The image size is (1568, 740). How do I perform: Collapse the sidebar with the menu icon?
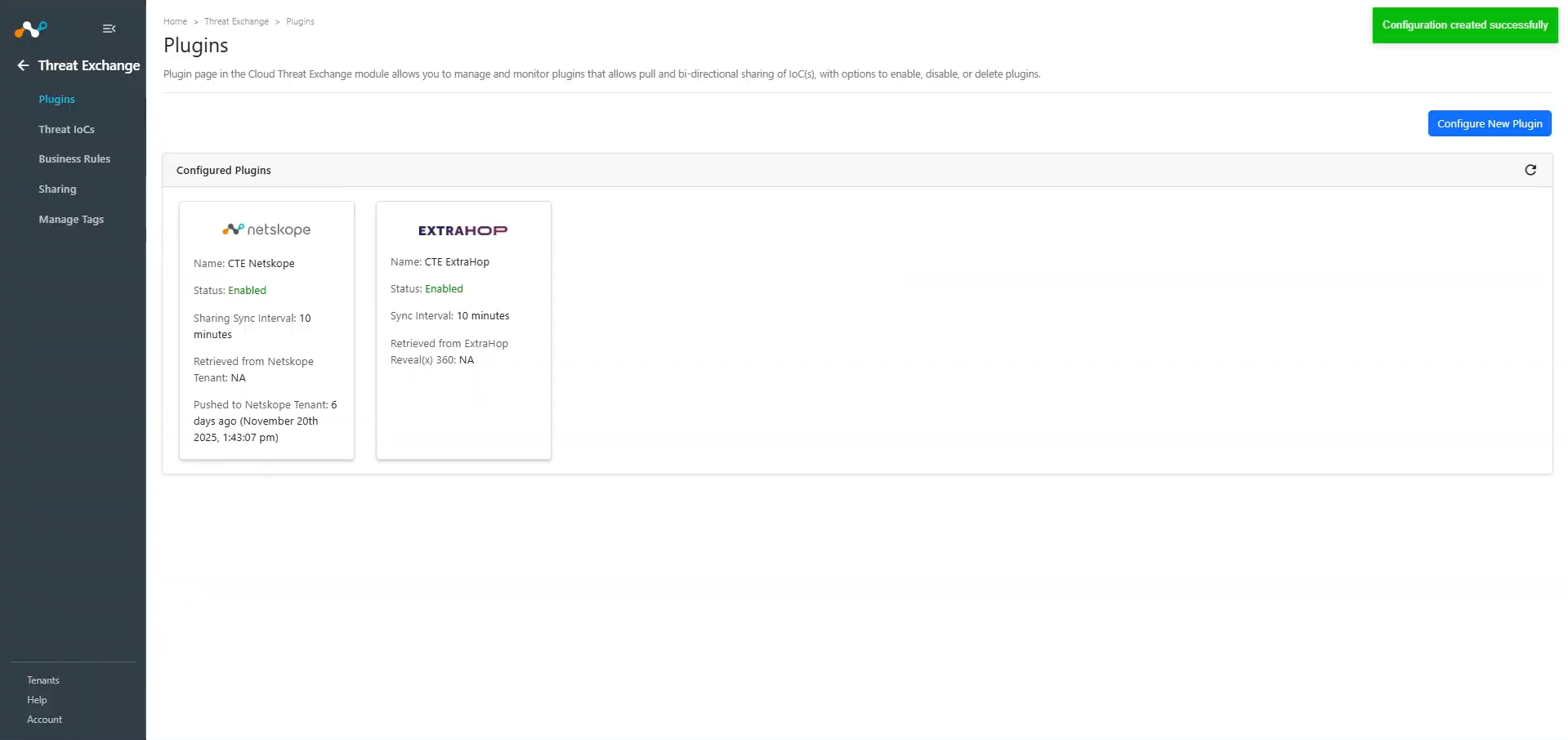tap(109, 29)
